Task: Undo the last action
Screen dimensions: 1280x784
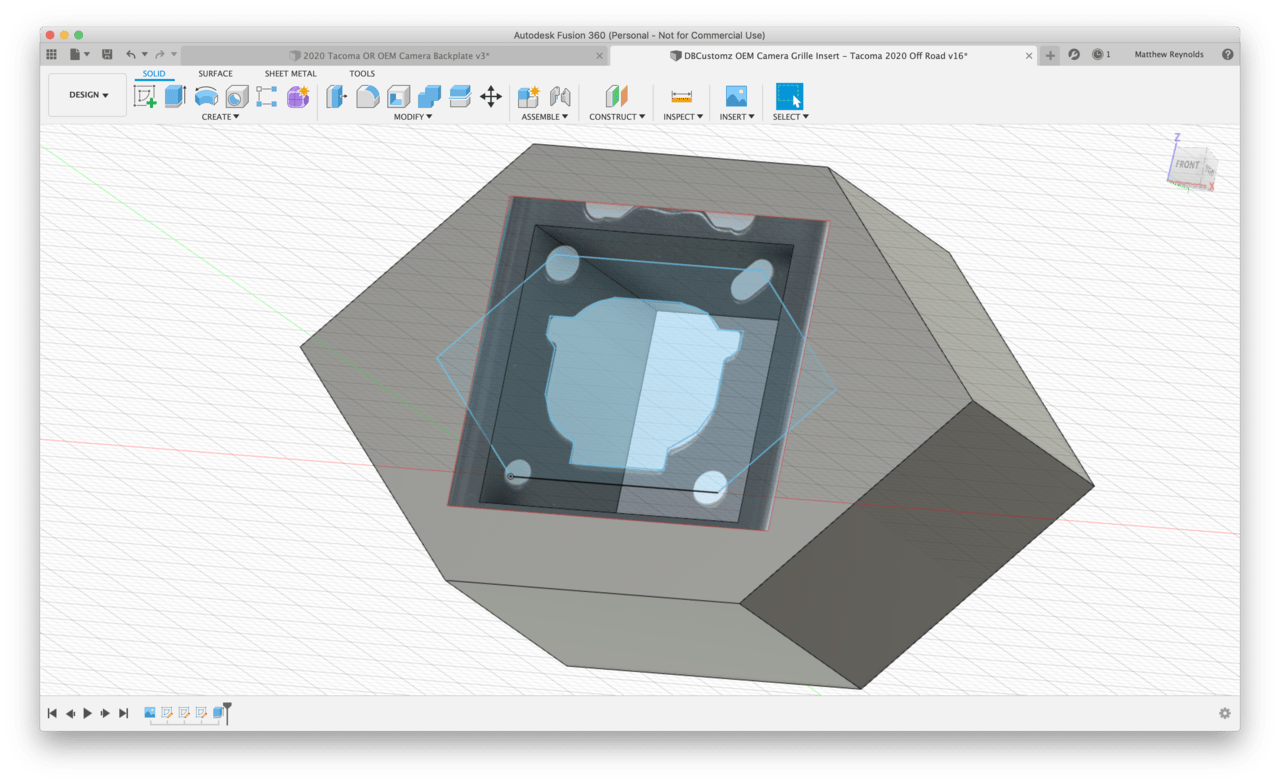Action: pyautogui.click(x=130, y=55)
